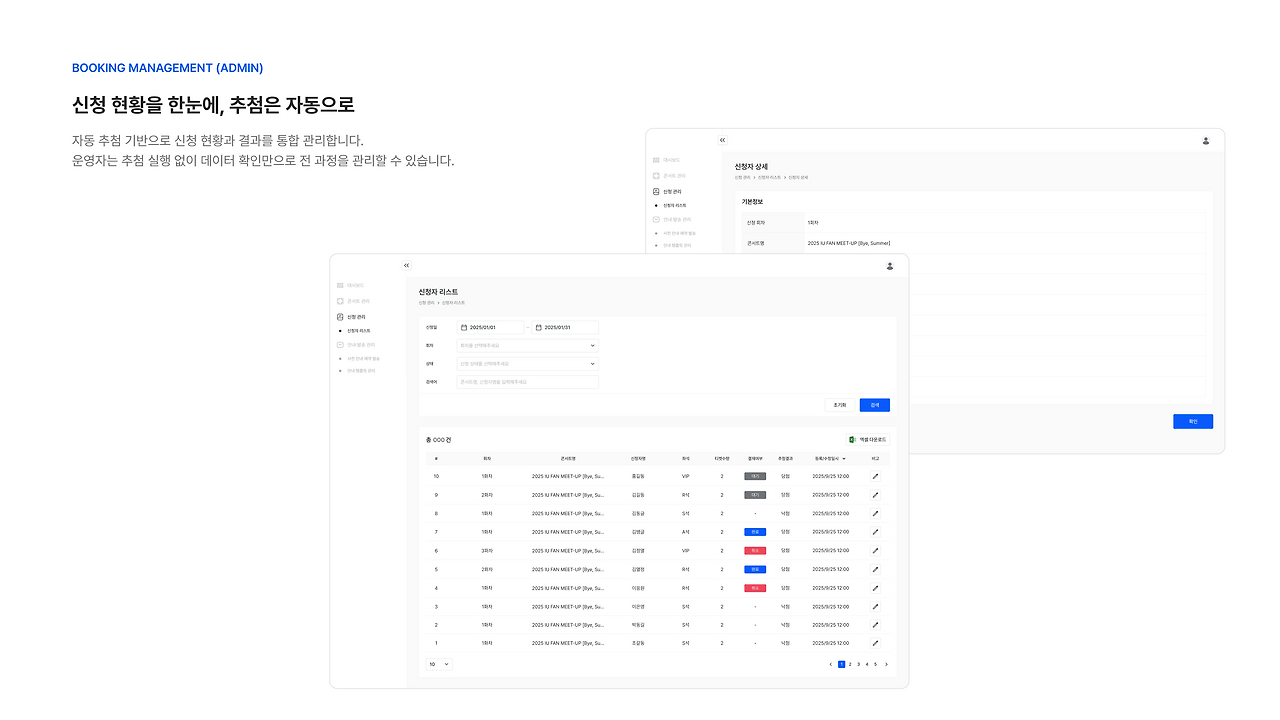The image size is (1280, 720).
Task: Click the BOOKING MANAGEMENT (ADMIN) label
Action: point(168,68)
